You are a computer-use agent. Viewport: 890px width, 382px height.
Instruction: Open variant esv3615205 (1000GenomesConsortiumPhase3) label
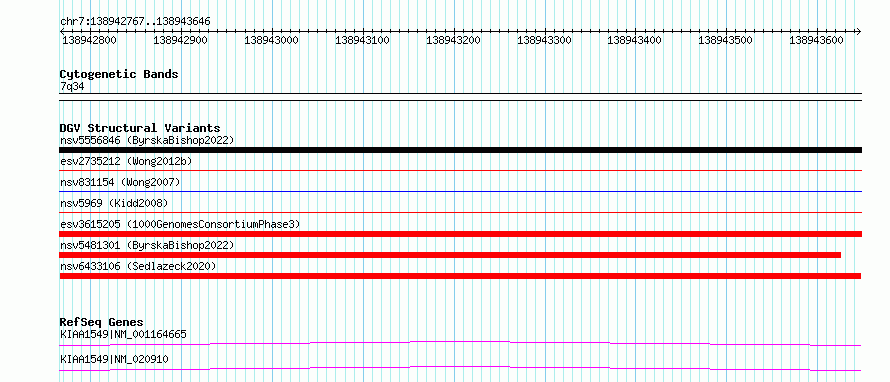coord(180,224)
